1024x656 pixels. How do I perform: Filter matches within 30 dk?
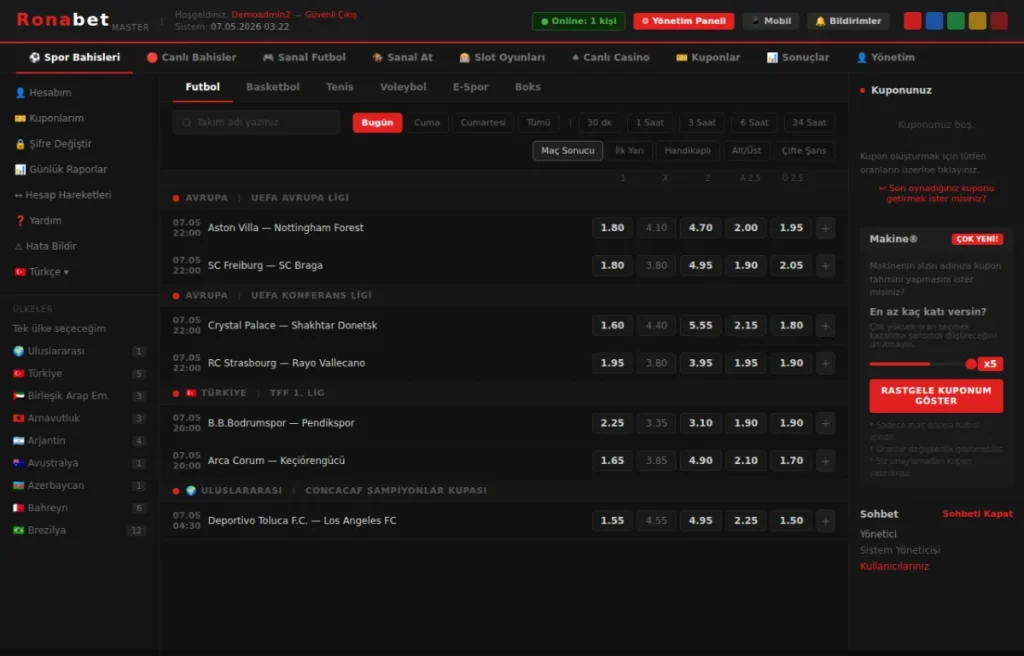599,123
